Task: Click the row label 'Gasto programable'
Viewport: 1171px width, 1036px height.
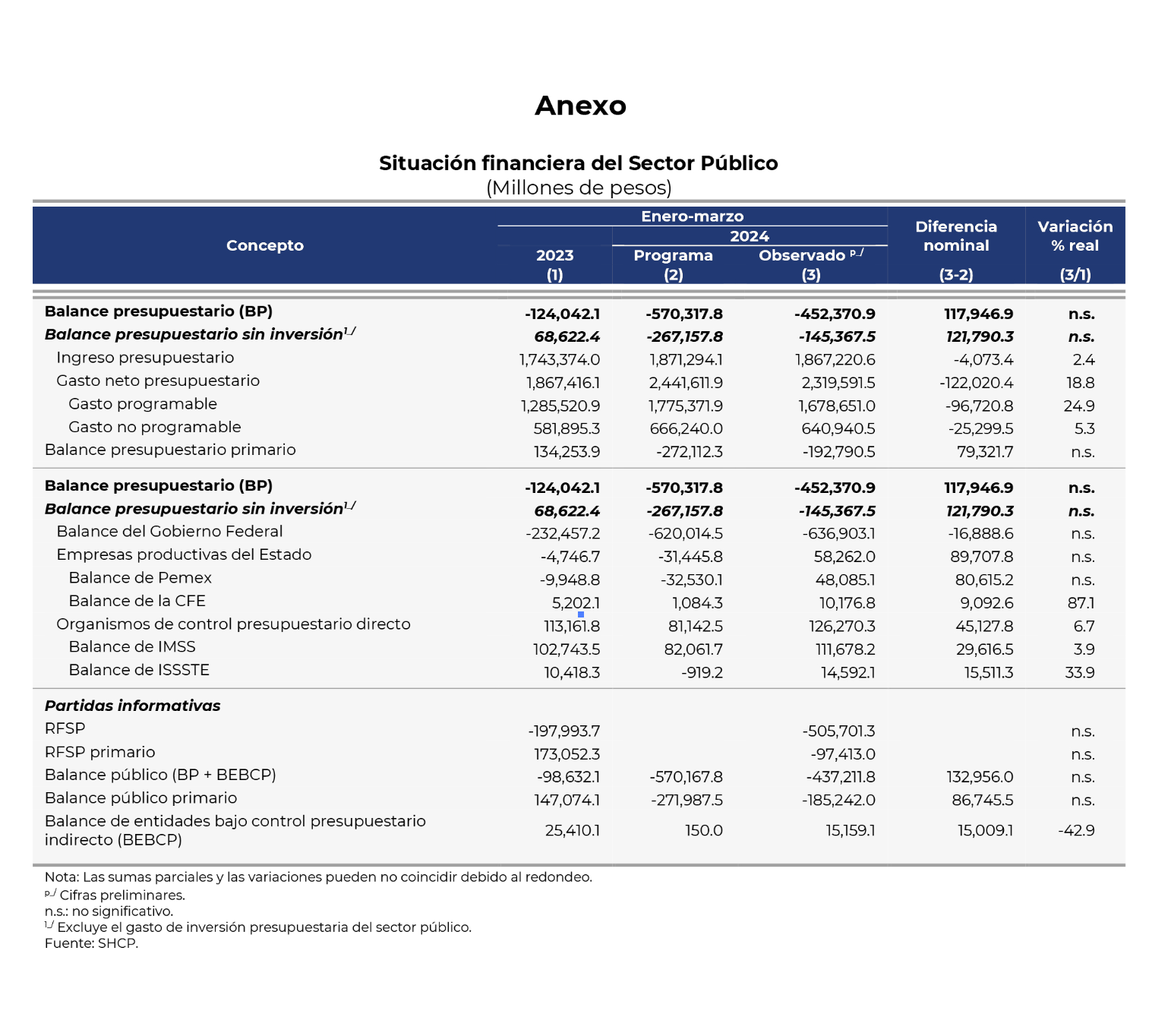Action: pyautogui.click(x=143, y=404)
